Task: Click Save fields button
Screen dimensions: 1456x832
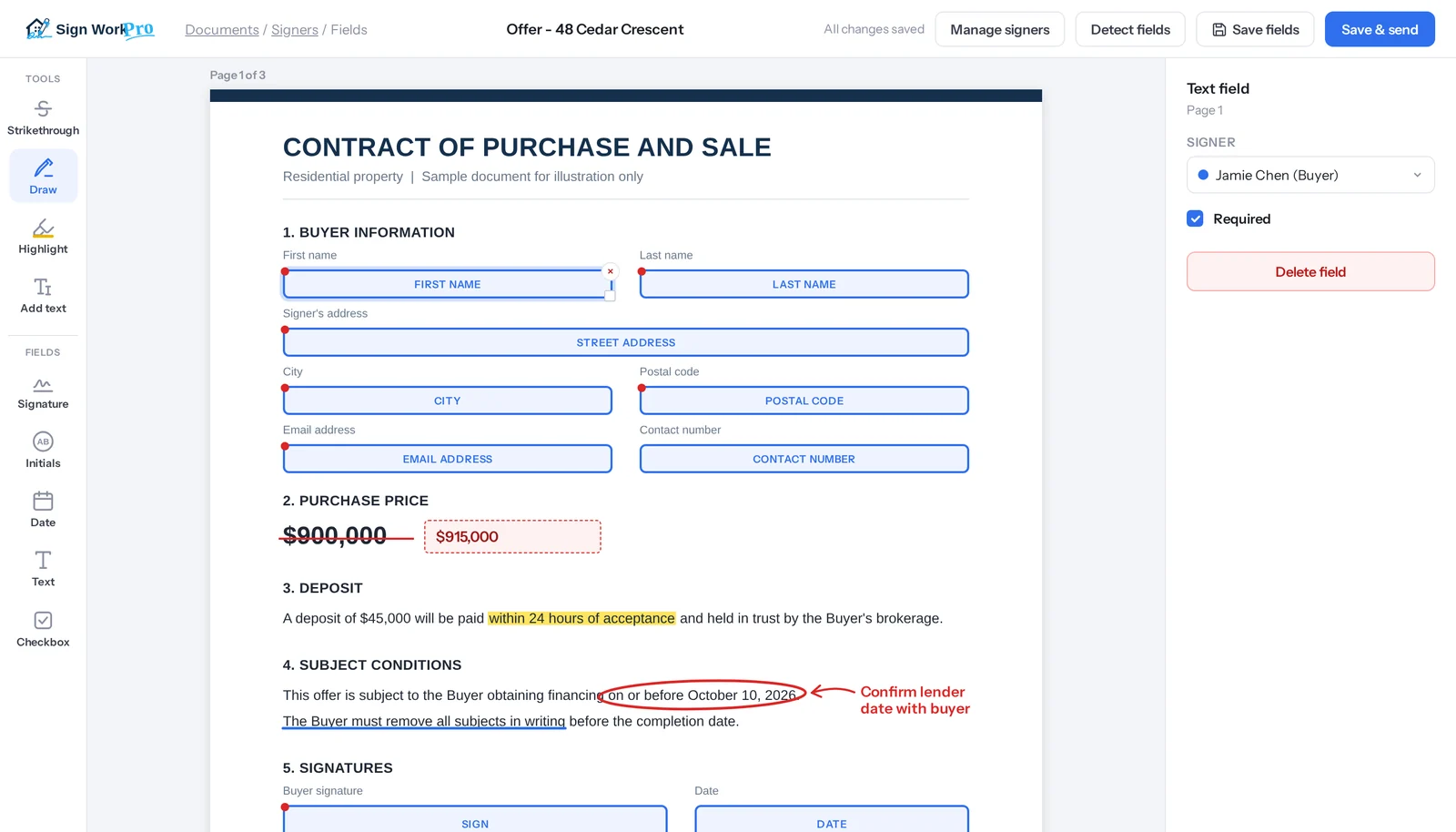Action: pyautogui.click(x=1255, y=29)
